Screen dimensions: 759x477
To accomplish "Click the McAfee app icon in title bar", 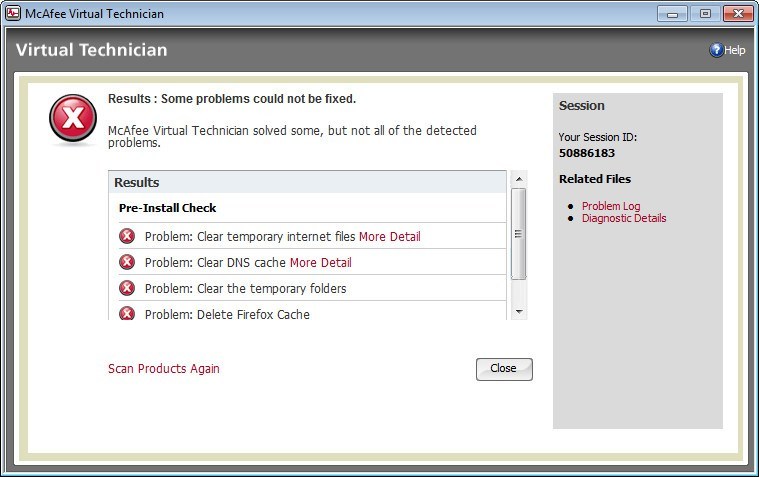I will point(13,13).
